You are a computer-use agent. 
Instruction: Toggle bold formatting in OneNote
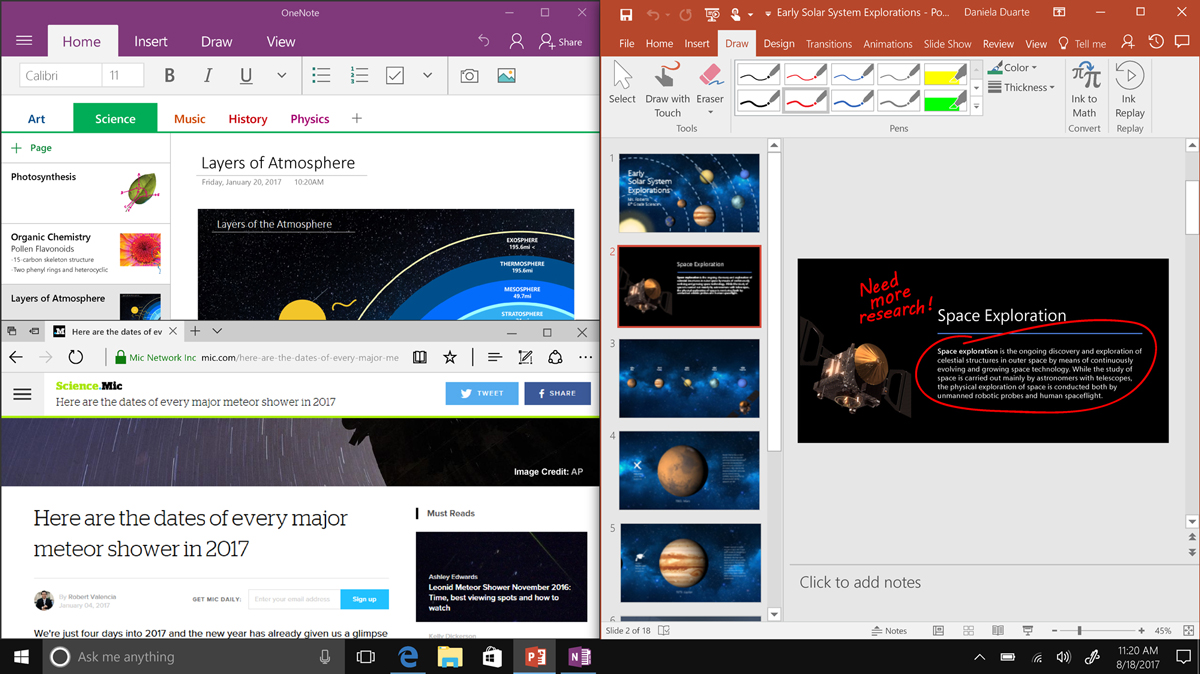pos(169,76)
